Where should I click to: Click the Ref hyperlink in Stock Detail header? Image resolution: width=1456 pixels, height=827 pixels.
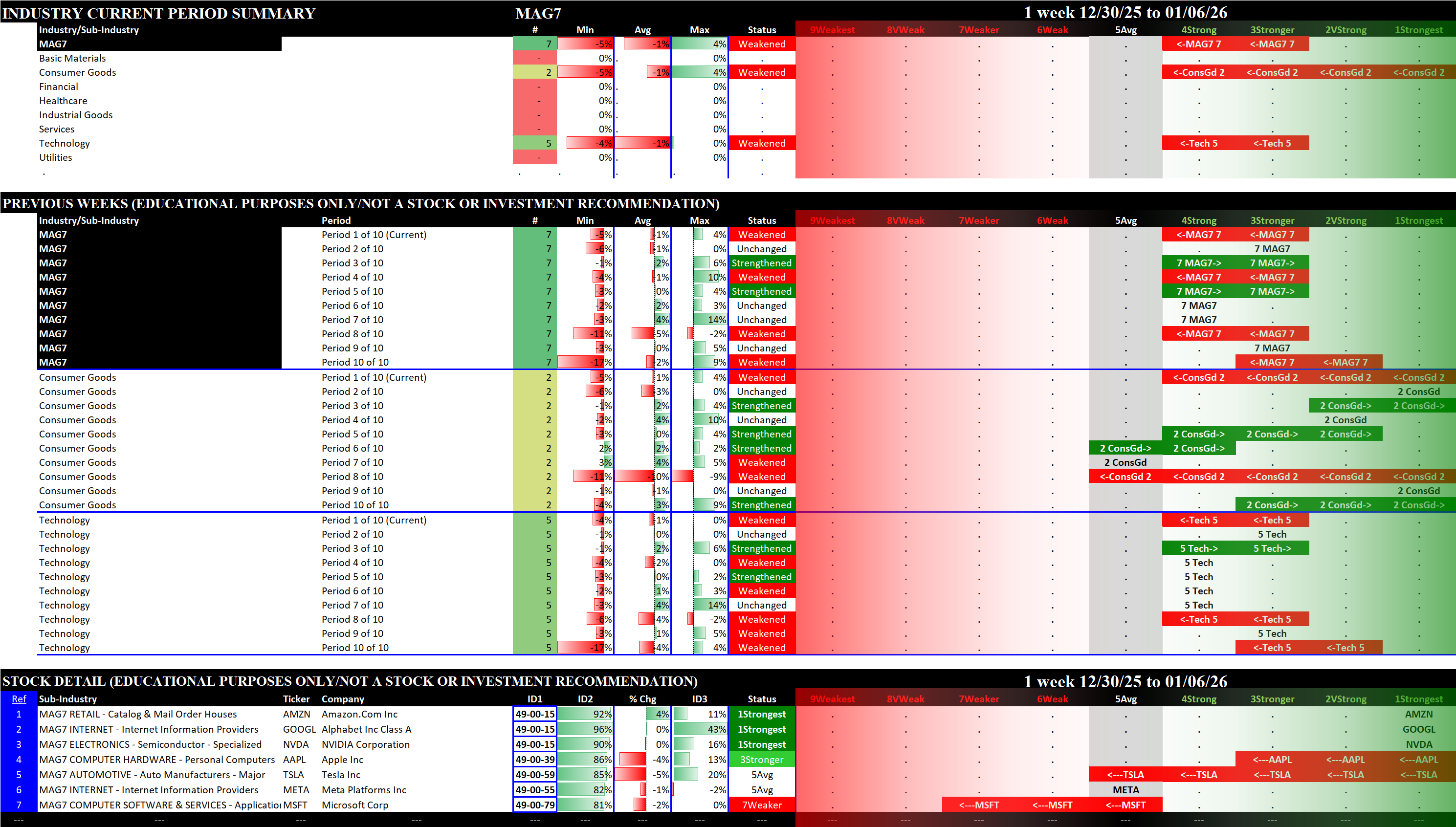[x=19, y=698]
